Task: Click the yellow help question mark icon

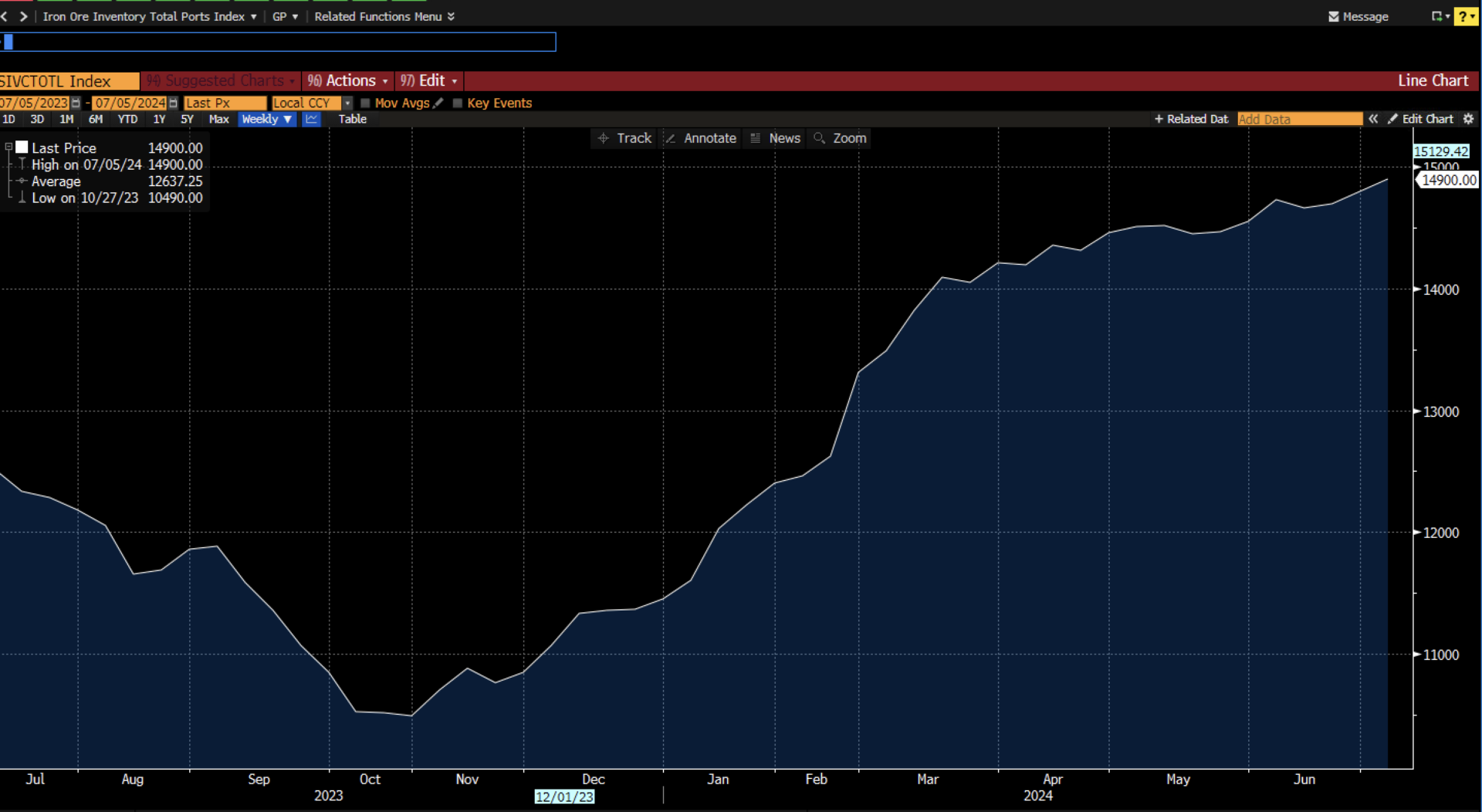Action: click(x=1463, y=16)
